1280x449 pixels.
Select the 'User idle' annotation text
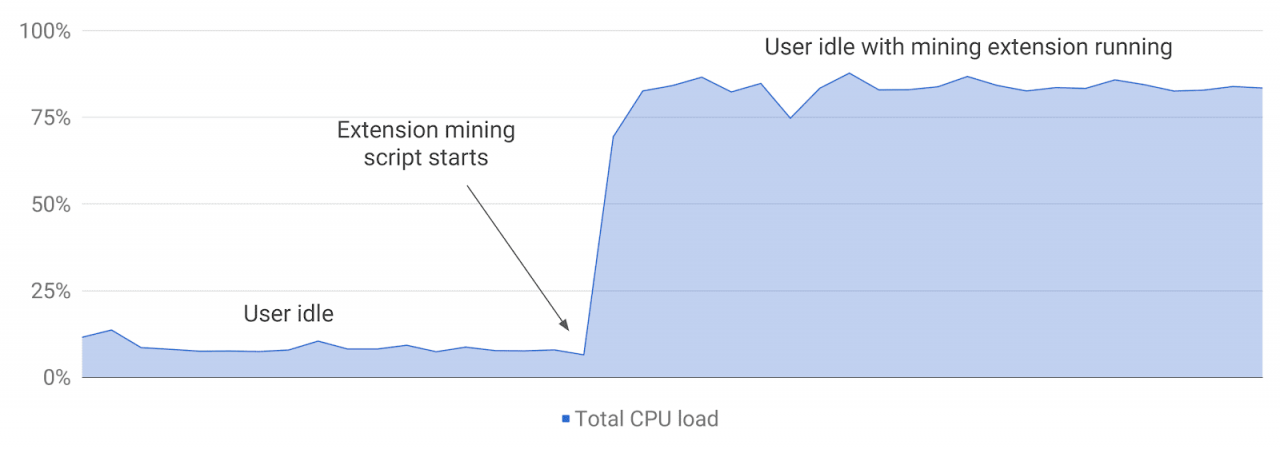tap(288, 314)
